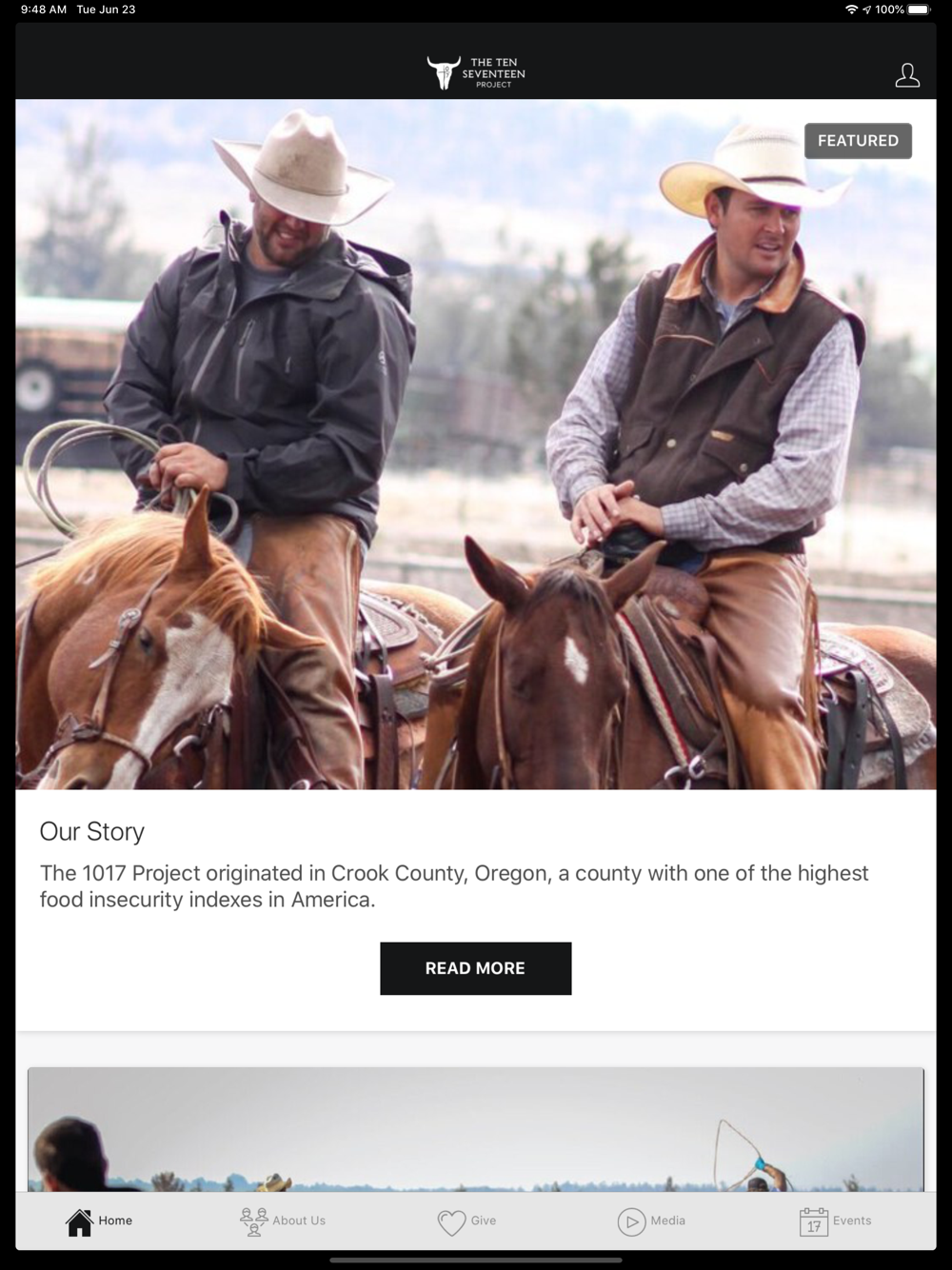Image resolution: width=952 pixels, height=1270 pixels.
Task: Open the Our Story heading
Action: 92,831
